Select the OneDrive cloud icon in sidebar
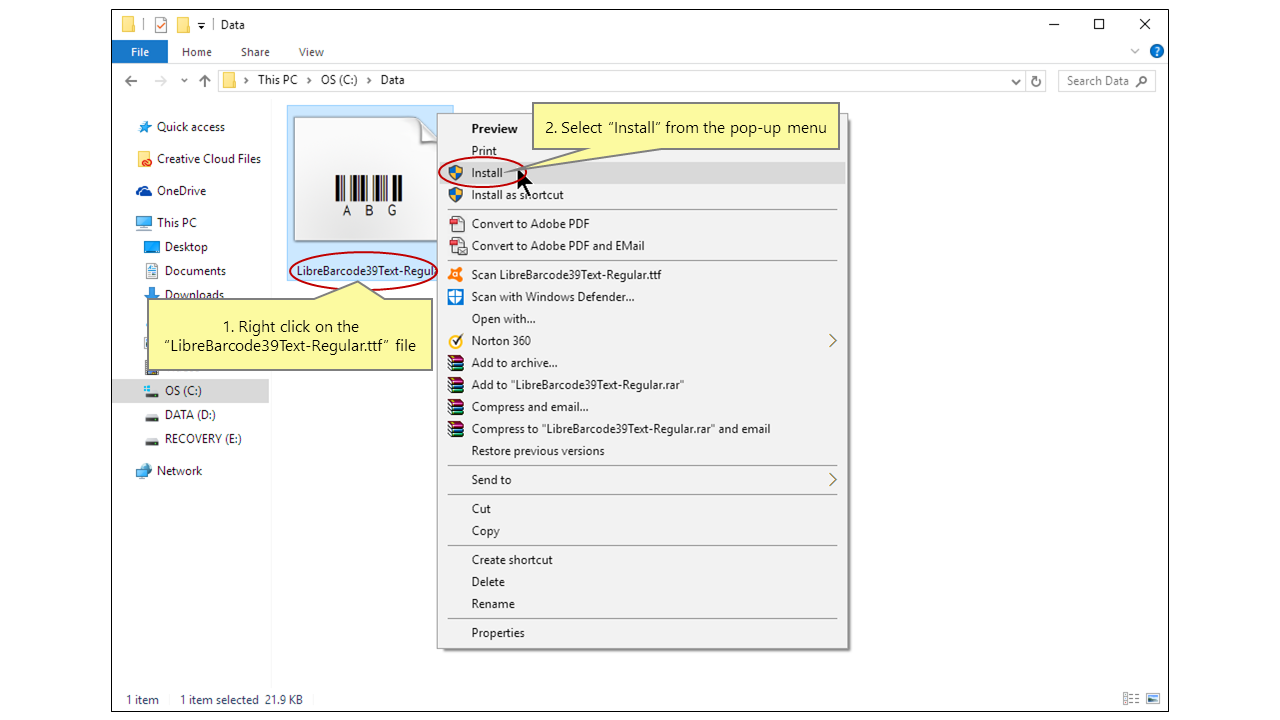Screen dimensions: 1280x720 [x=144, y=190]
